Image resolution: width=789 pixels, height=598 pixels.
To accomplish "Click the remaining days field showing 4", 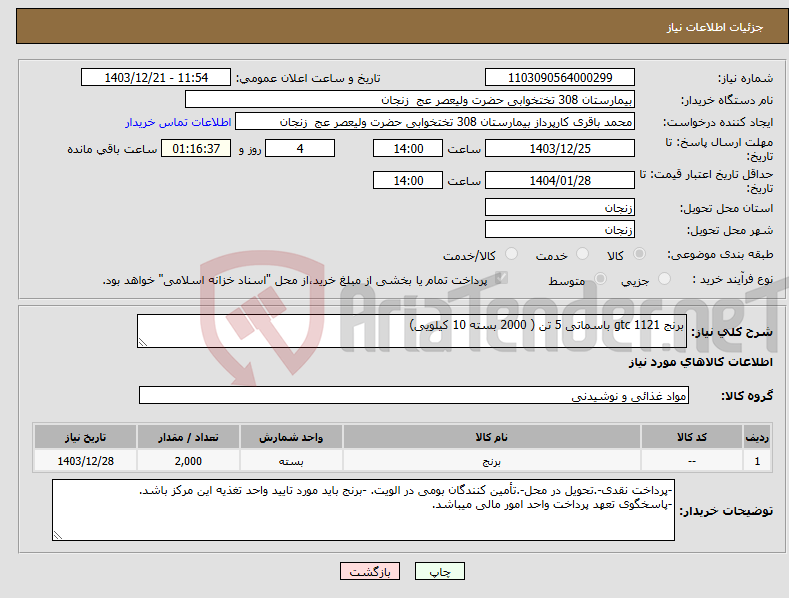I will 300,148.
